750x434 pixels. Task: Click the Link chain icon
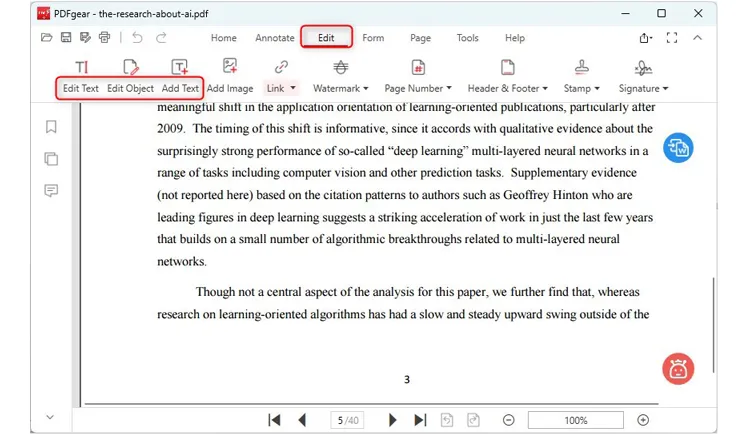click(281, 67)
